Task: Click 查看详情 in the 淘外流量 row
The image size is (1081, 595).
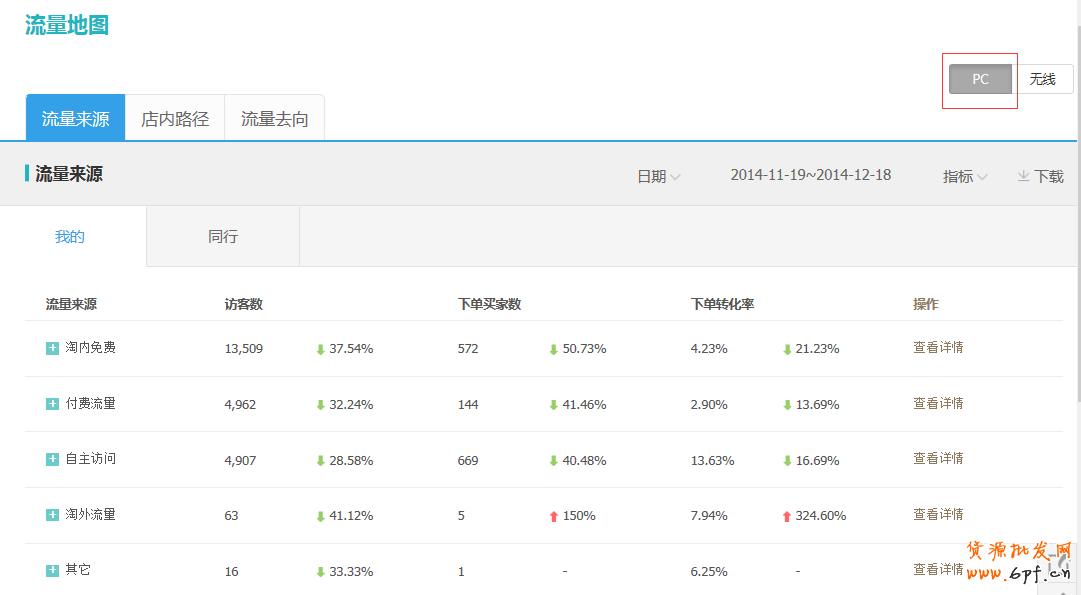Action: 938,515
